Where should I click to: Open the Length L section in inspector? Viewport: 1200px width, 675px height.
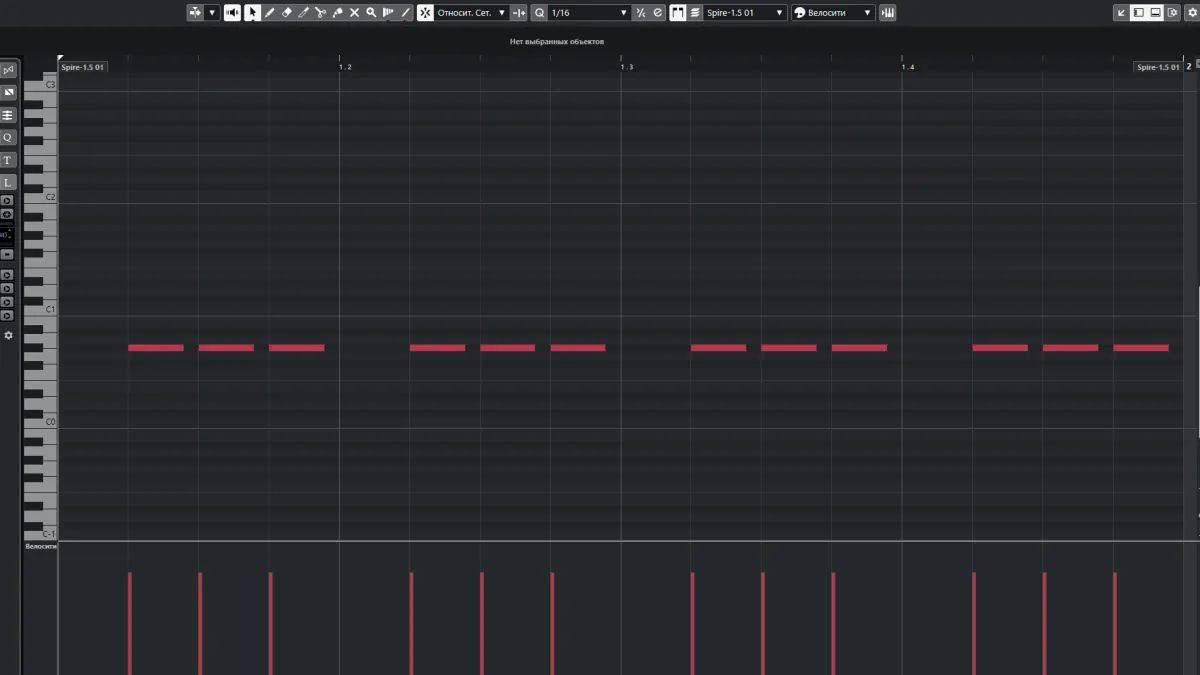(x=8, y=182)
